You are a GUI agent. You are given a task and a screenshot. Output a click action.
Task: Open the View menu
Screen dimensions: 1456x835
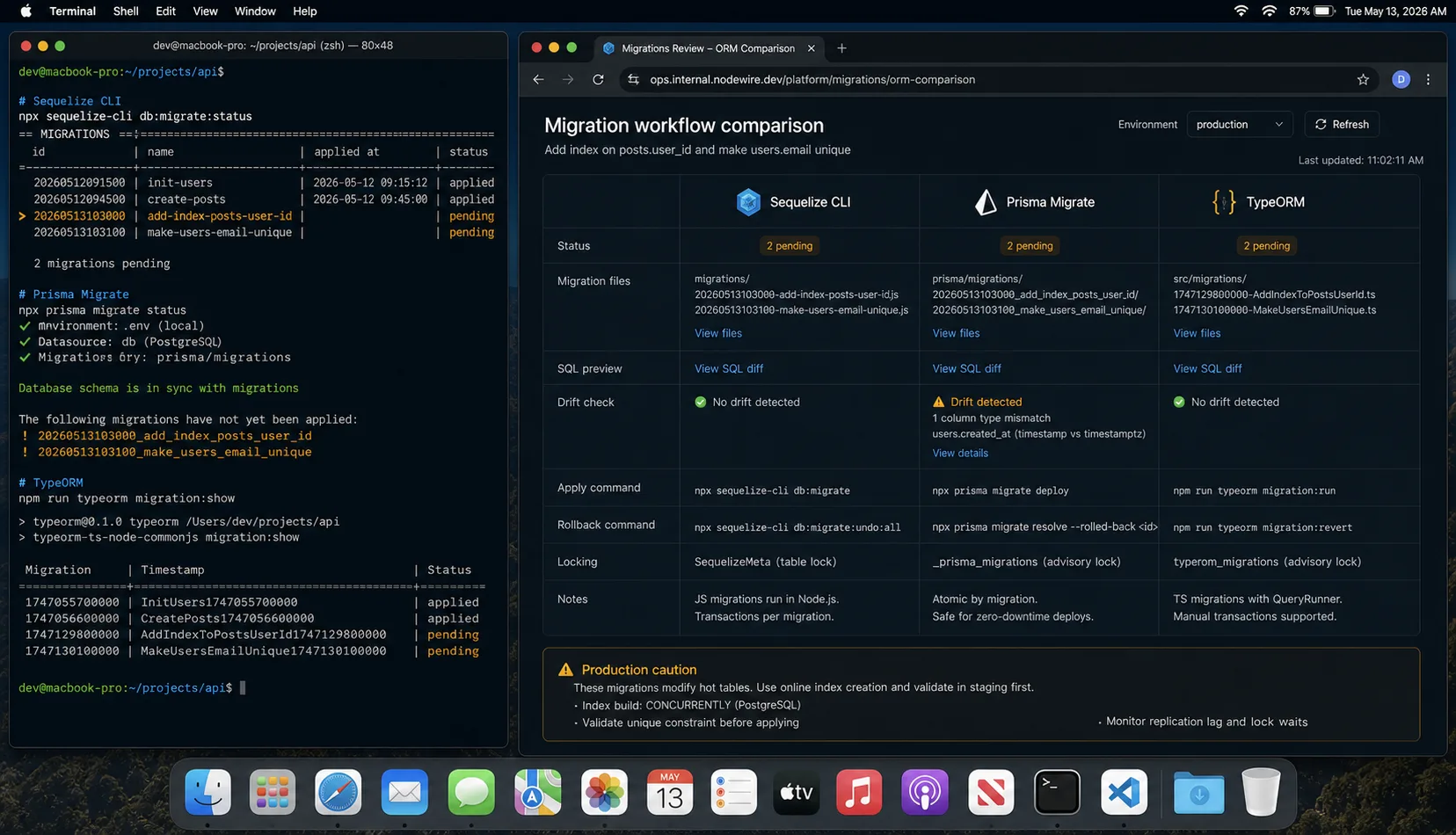click(205, 11)
